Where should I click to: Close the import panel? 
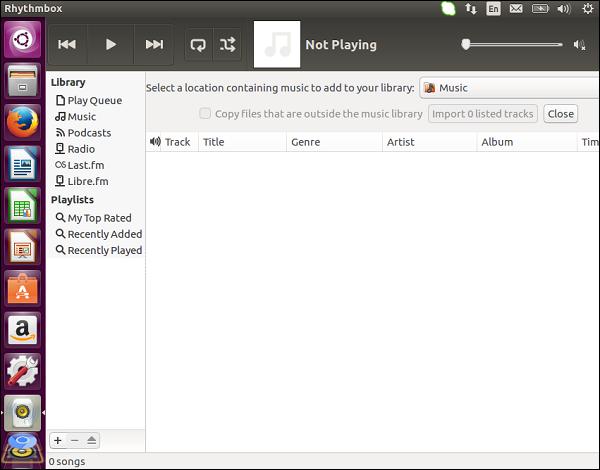coord(561,114)
